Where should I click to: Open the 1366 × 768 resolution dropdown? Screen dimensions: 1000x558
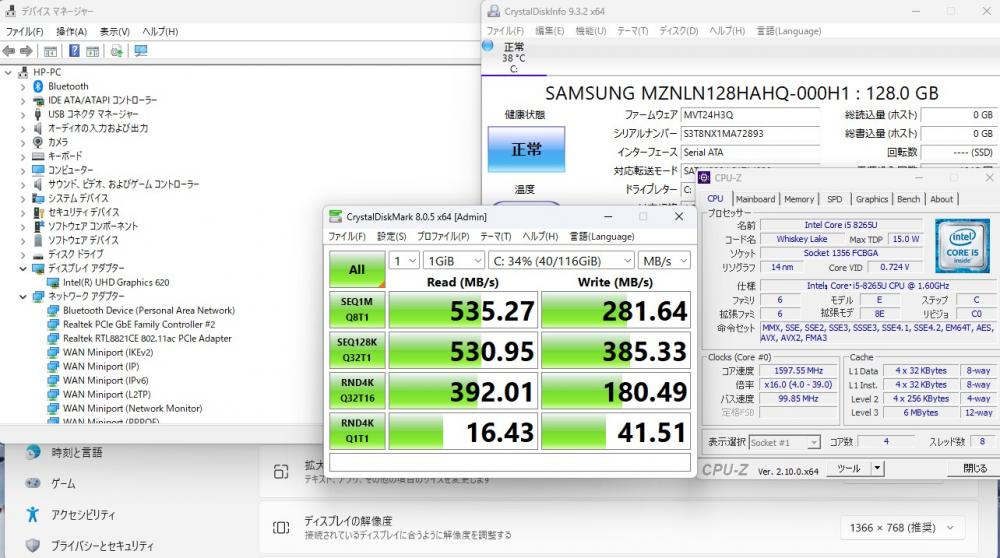[901, 528]
